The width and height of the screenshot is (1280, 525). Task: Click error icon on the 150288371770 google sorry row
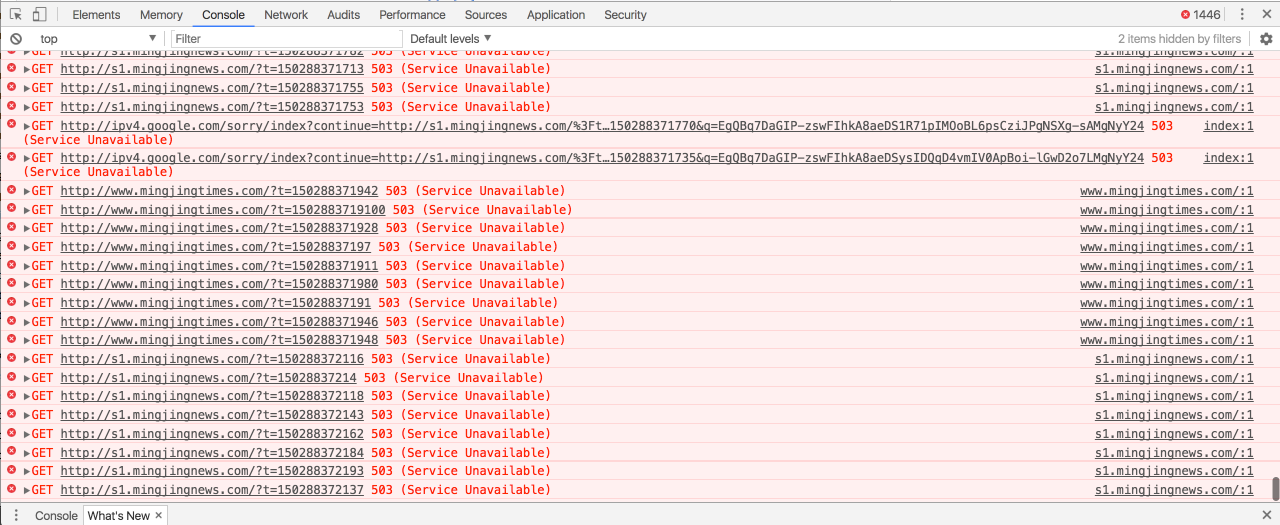coord(12,125)
